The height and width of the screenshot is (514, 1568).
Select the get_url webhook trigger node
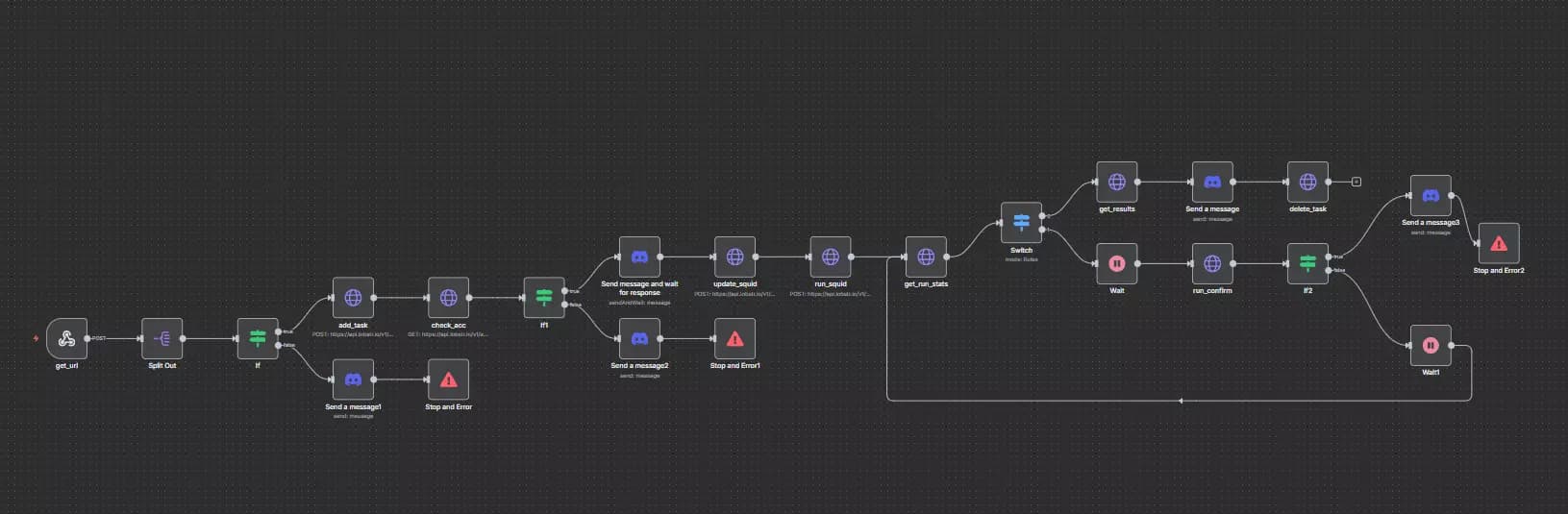pos(66,338)
